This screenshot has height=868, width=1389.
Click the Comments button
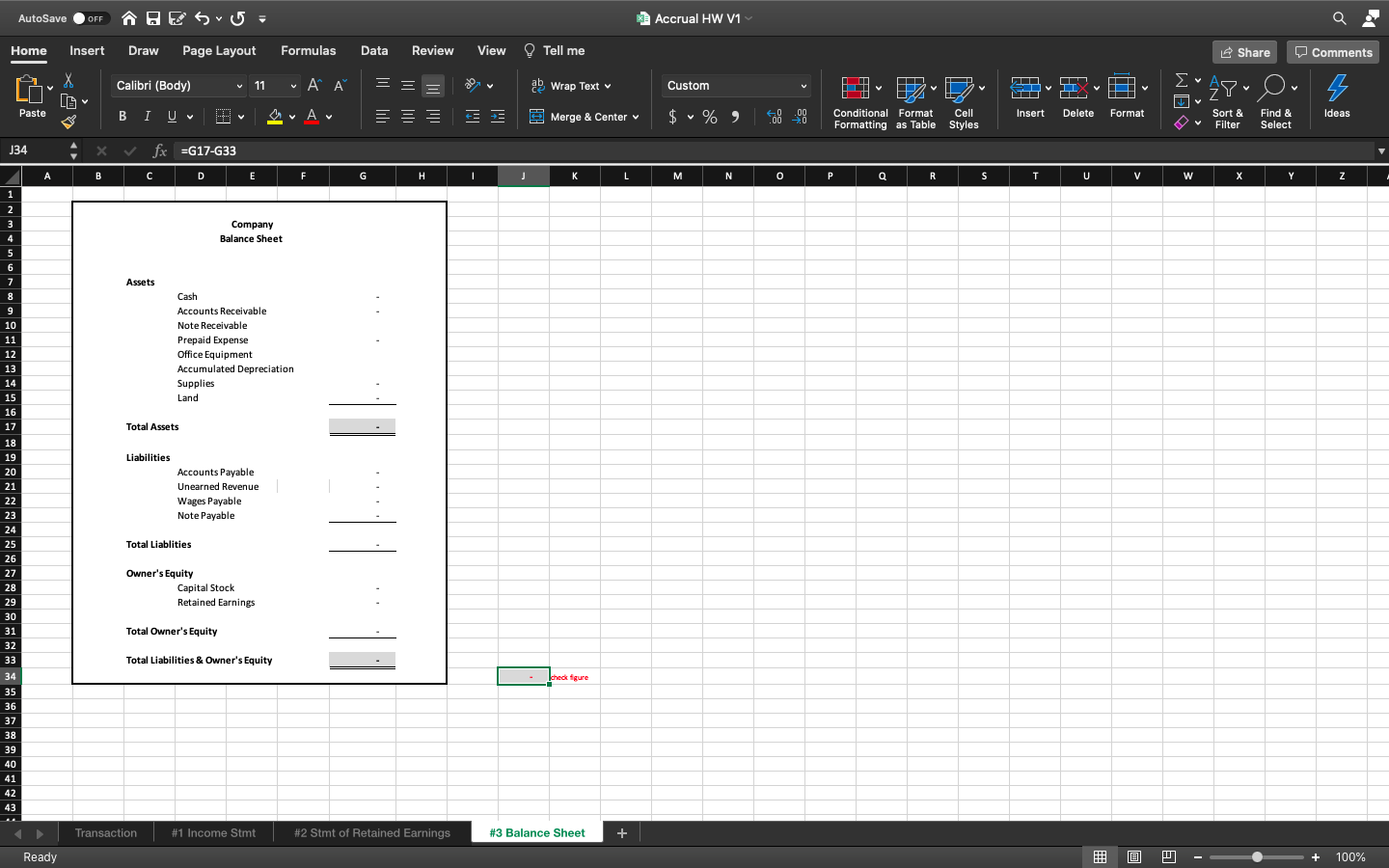(x=1333, y=52)
